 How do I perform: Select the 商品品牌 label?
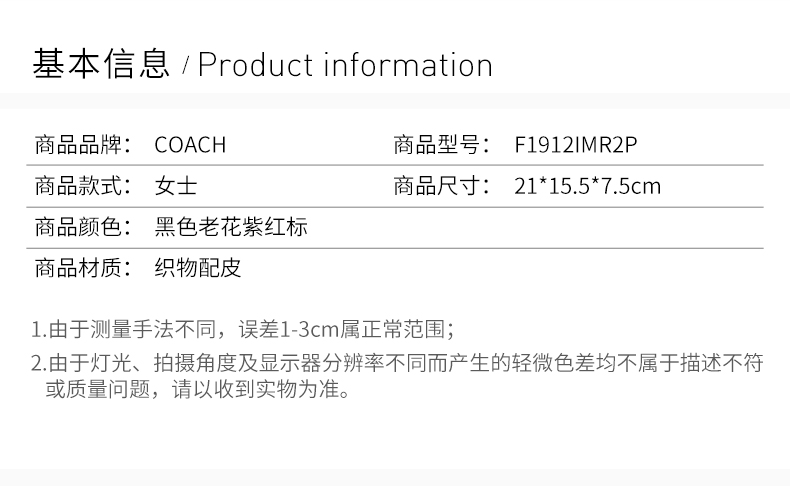(83, 145)
